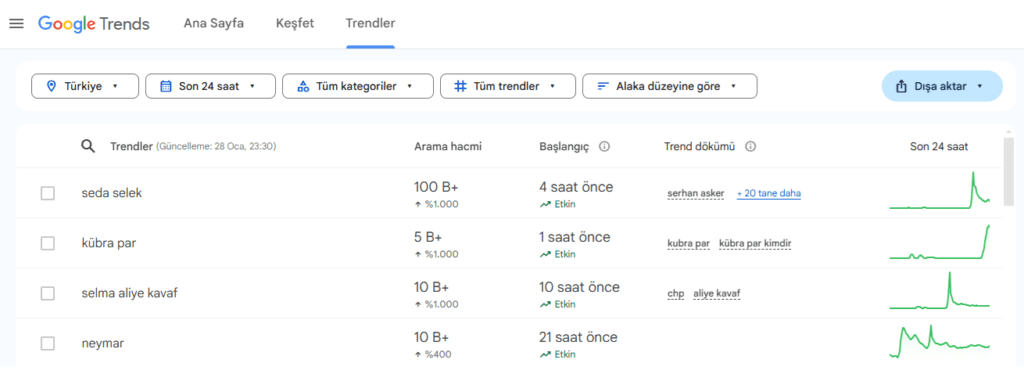Click the info icon next to Başlangıç
1024x374 pixels.
(605, 147)
